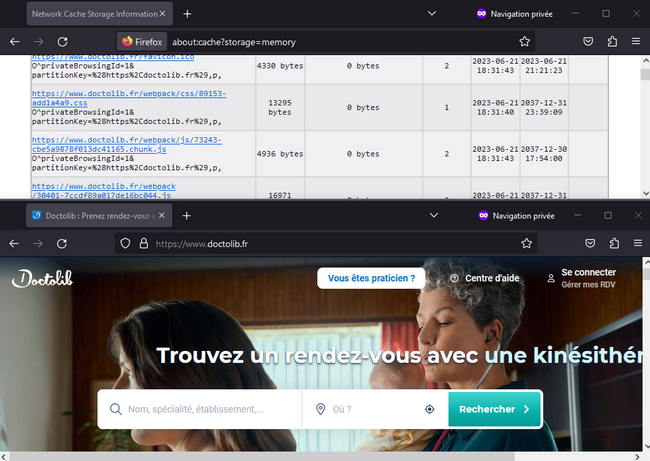Viewport: 650px width, 461px height.
Task: Click the Doctolib page vertical scrollbar thumb
Action: pos(646,274)
